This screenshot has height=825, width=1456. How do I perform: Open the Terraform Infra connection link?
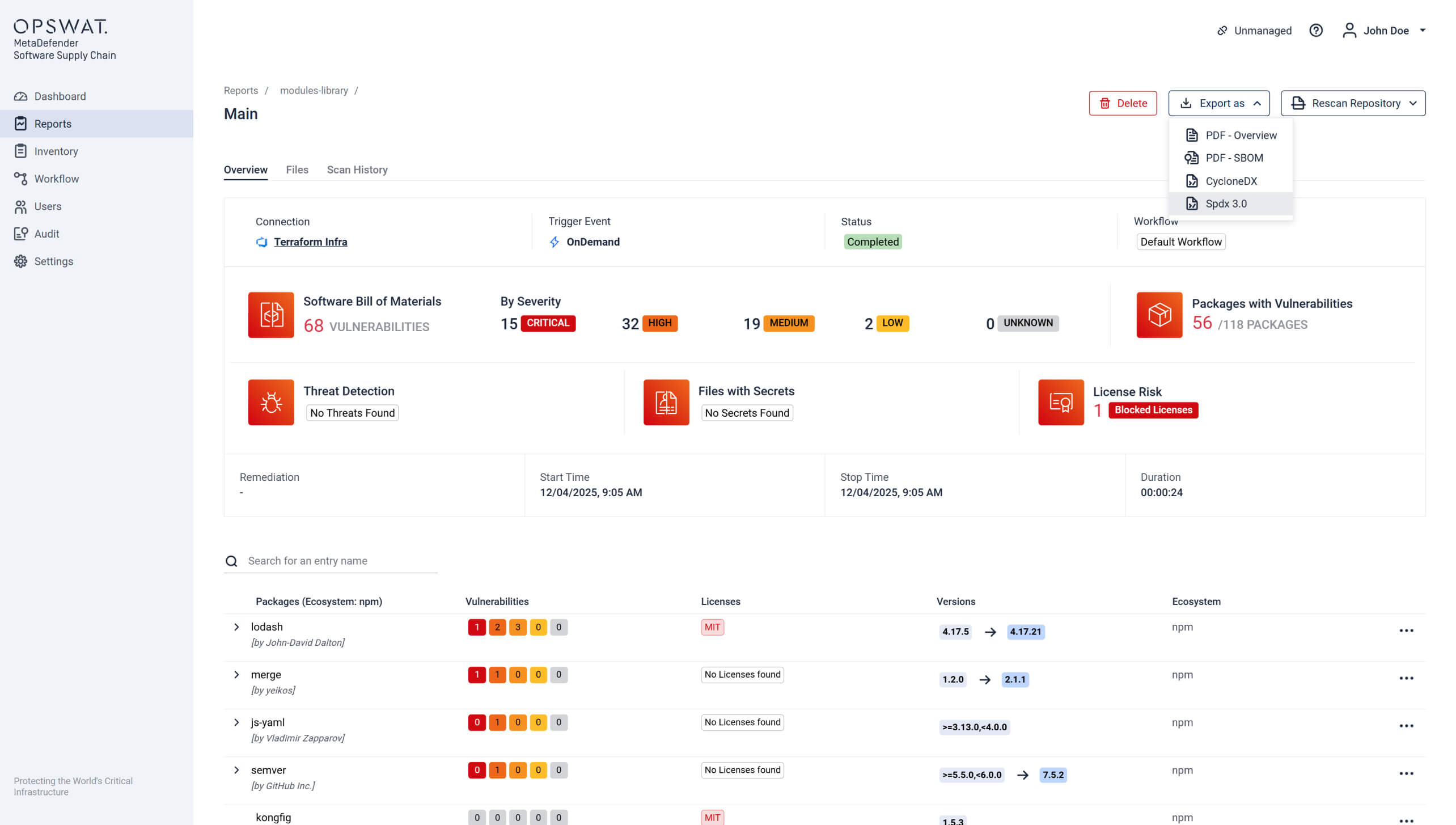[x=310, y=242]
